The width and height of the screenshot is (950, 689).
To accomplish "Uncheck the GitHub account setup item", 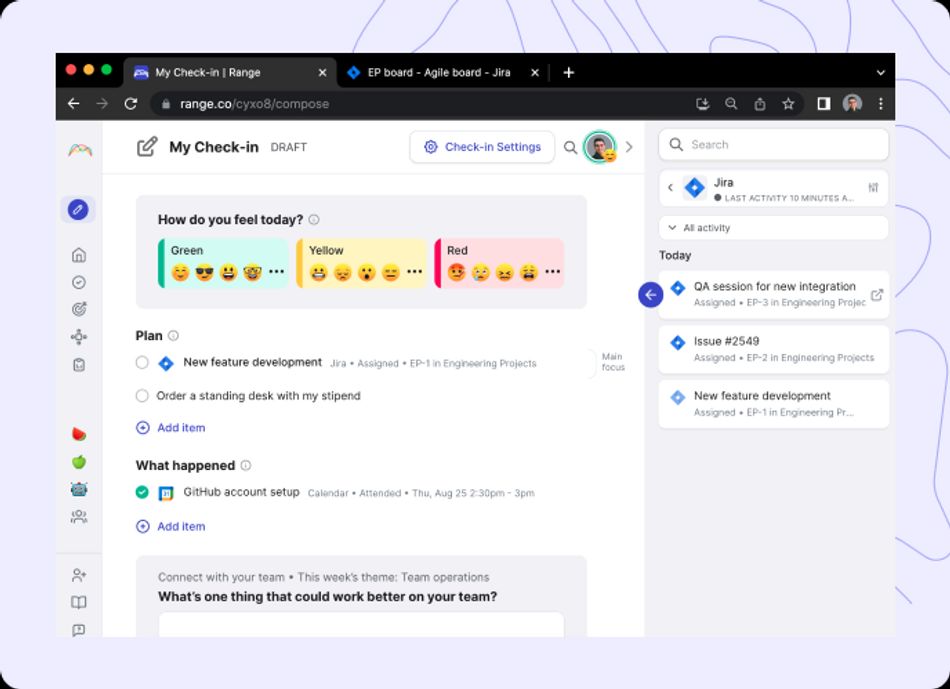I will pos(142,492).
